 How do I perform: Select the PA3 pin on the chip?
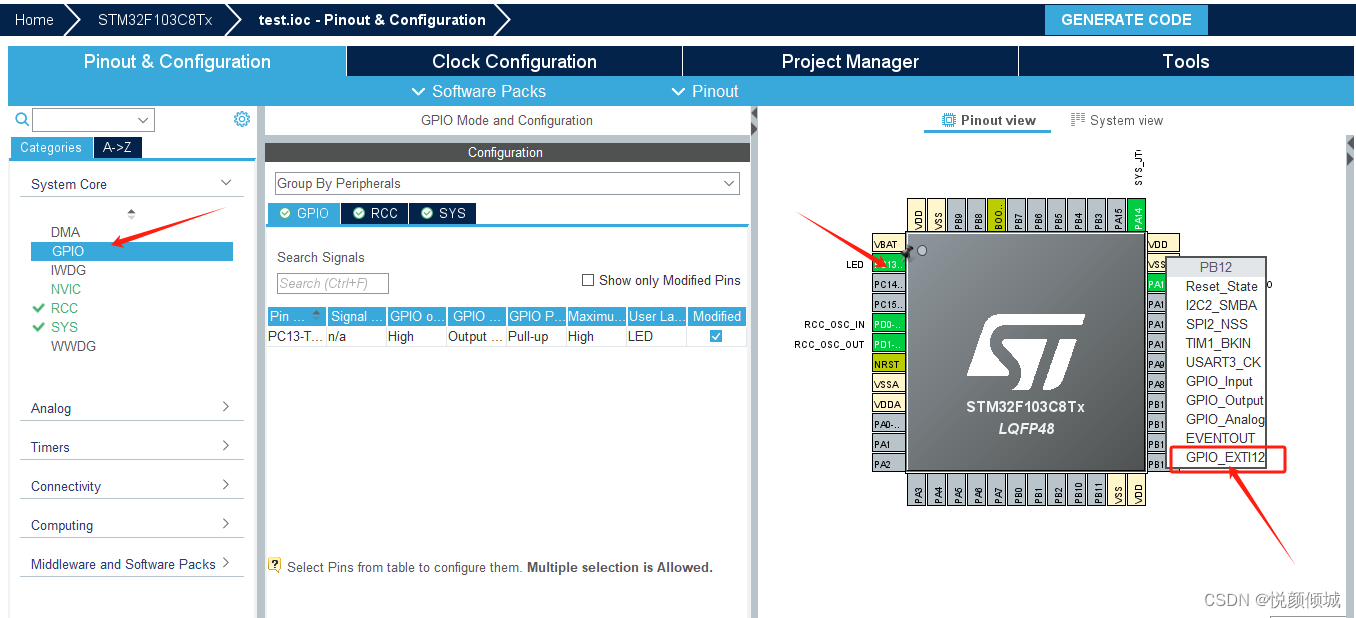[x=918, y=489]
